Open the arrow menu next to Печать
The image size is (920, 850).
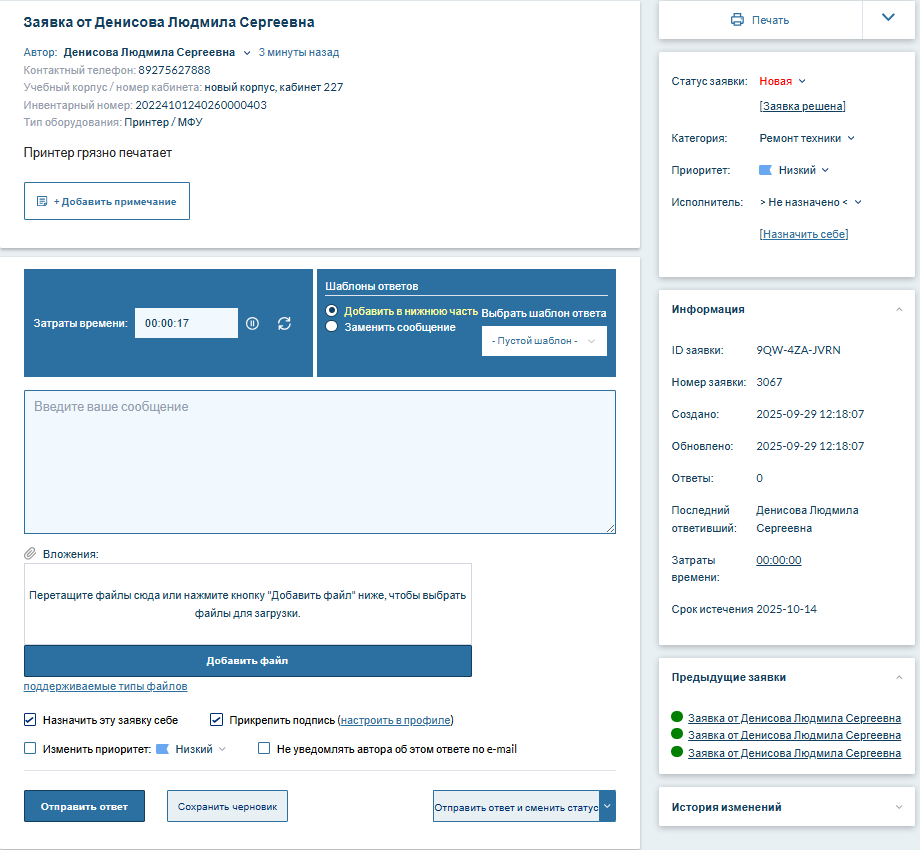pos(888,19)
